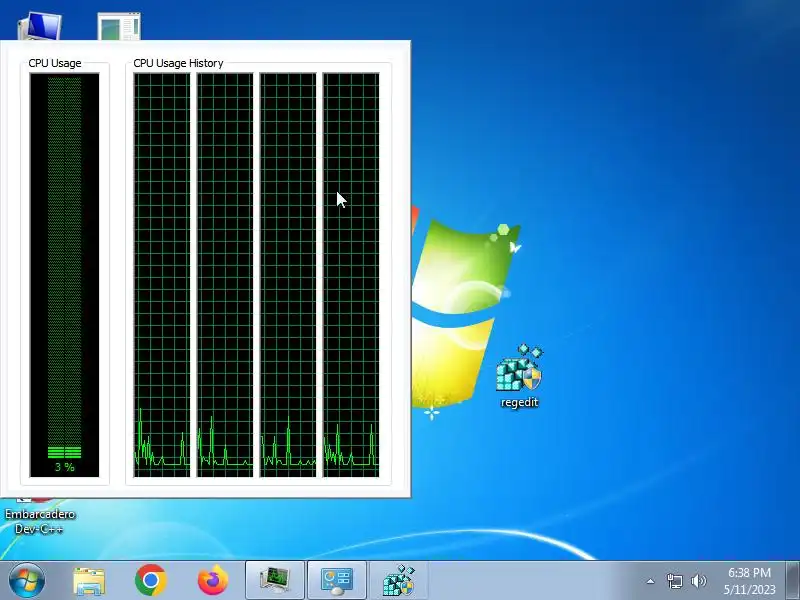This screenshot has height=600, width=800.
Task: Click the first CPU Usage History graph
Action: 162,275
